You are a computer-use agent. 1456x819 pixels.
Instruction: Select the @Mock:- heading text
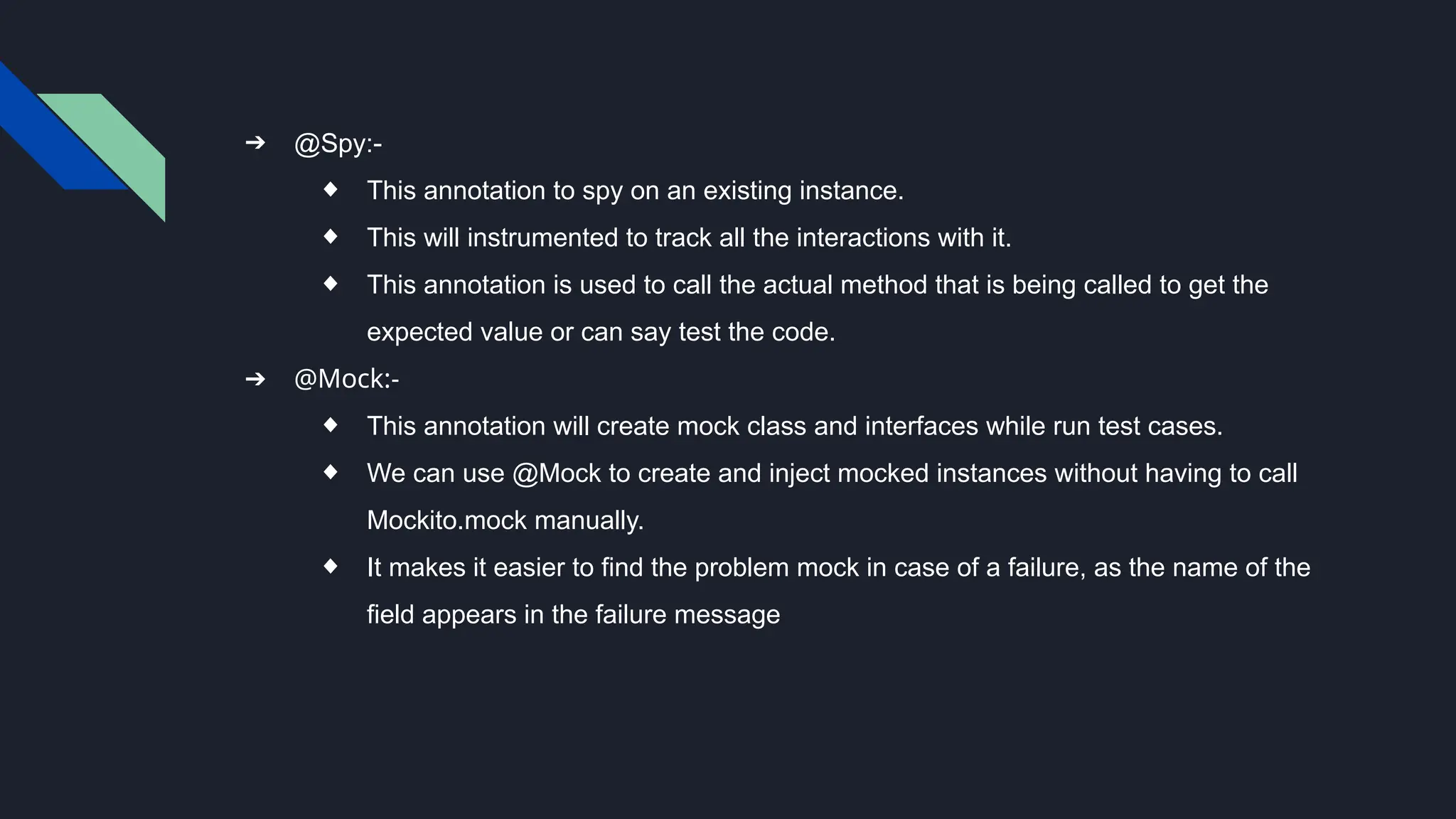pyautogui.click(x=347, y=380)
